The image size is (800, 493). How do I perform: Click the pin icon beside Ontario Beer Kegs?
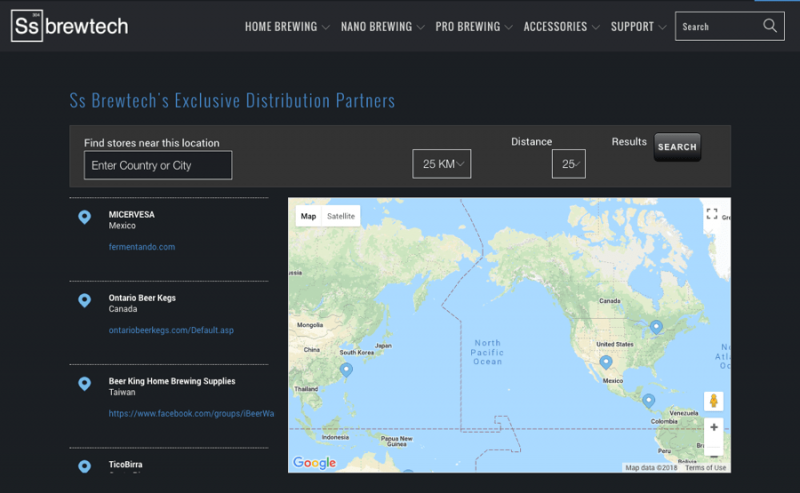[x=84, y=300]
